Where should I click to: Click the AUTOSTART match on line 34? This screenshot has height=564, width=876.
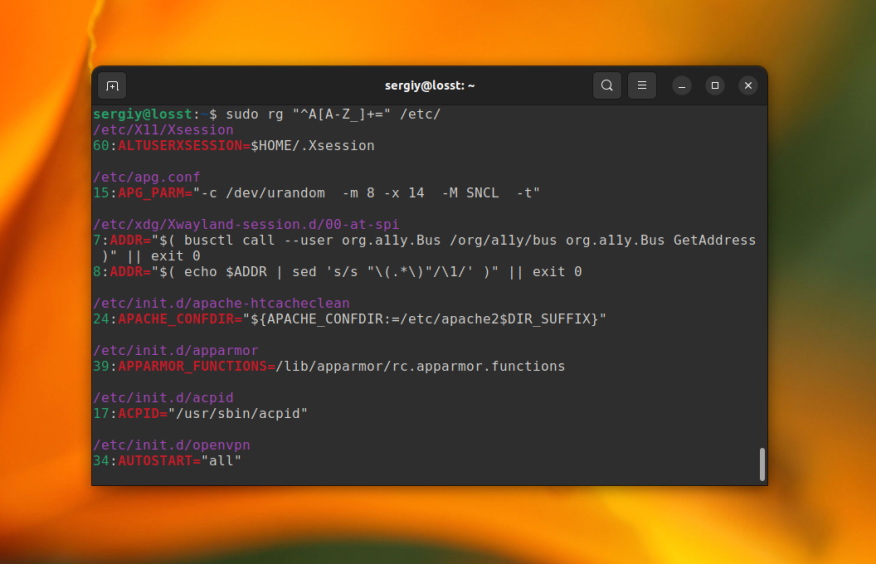pyautogui.click(x=155, y=461)
